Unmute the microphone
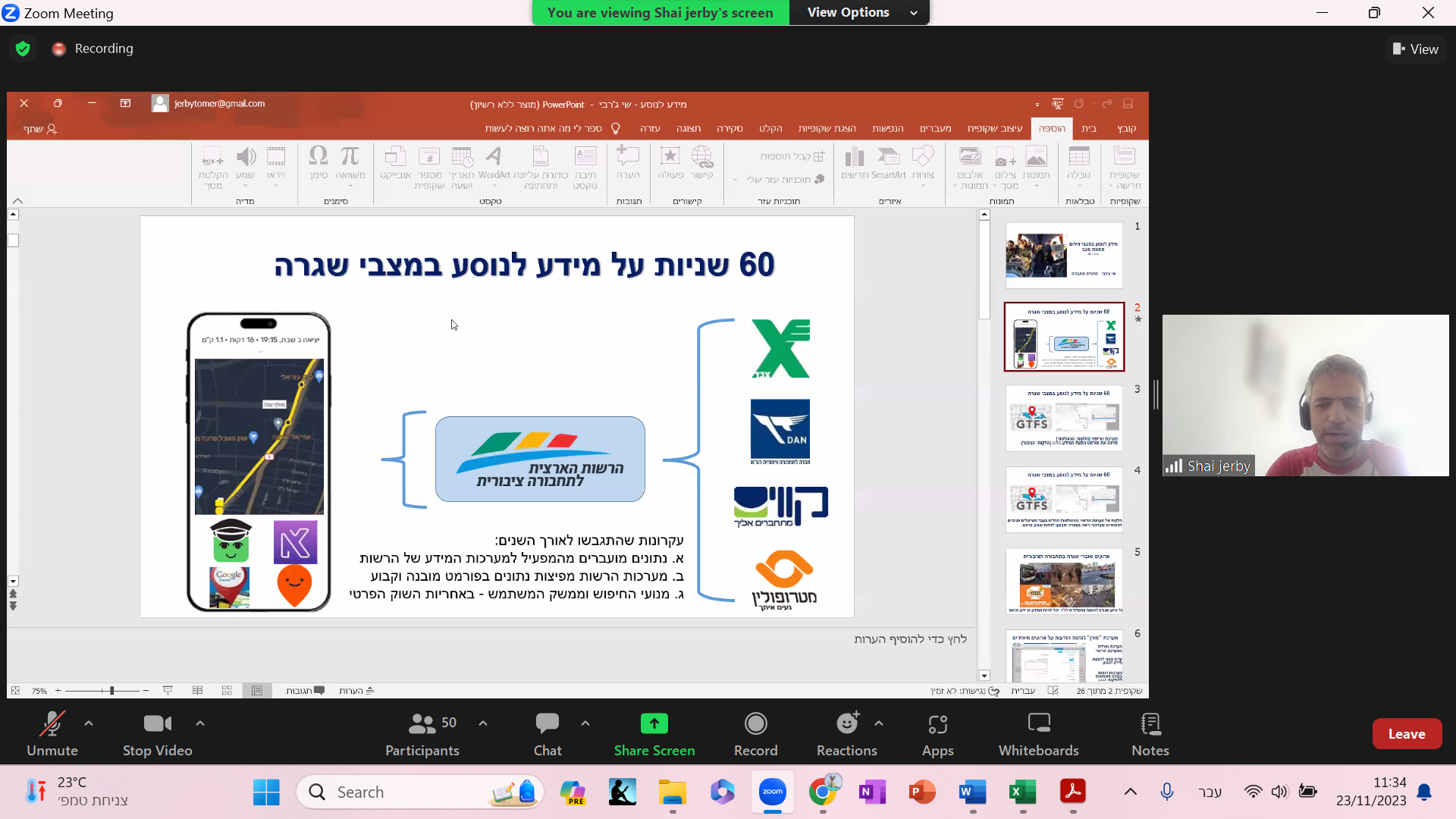The image size is (1456, 819). tap(52, 724)
